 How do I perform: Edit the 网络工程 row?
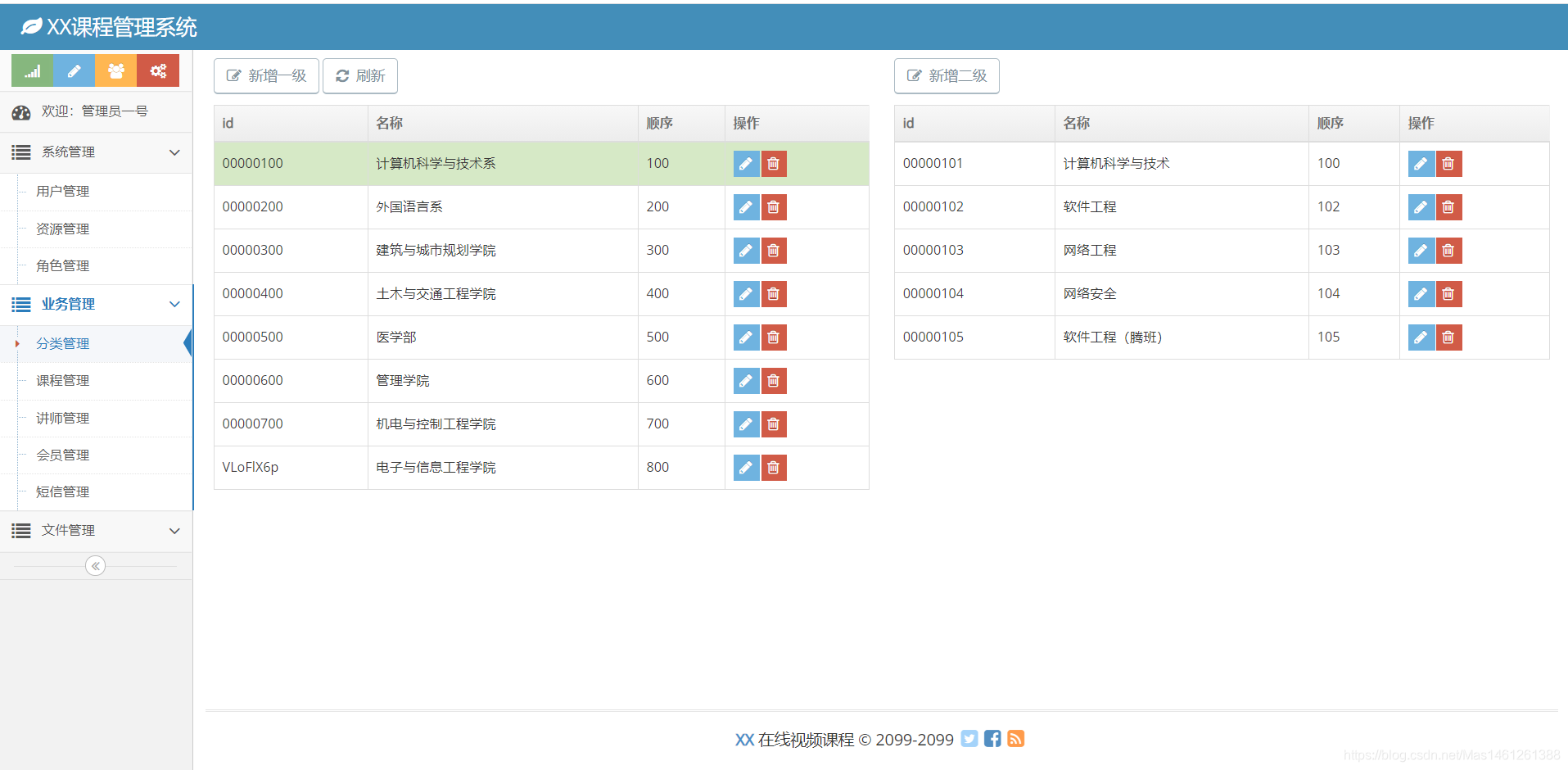[1421, 251]
